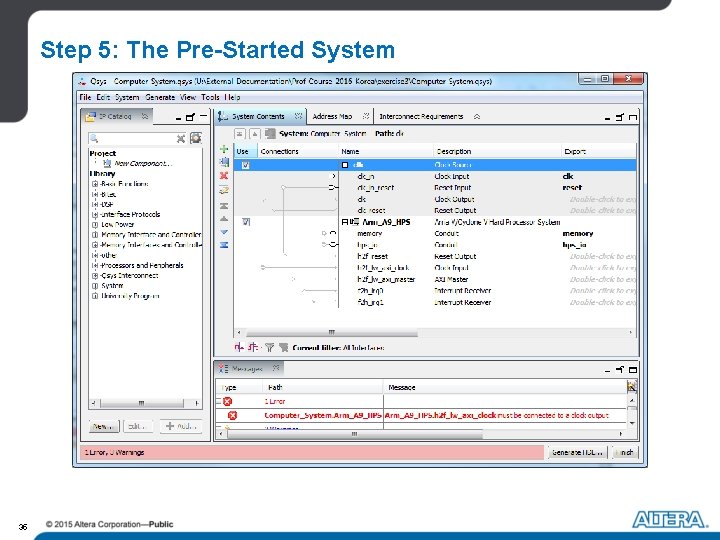This screenshot has width=720, height=540.
Task: Click the system chip icon beside System label
Action: click(x=270, y=134)
